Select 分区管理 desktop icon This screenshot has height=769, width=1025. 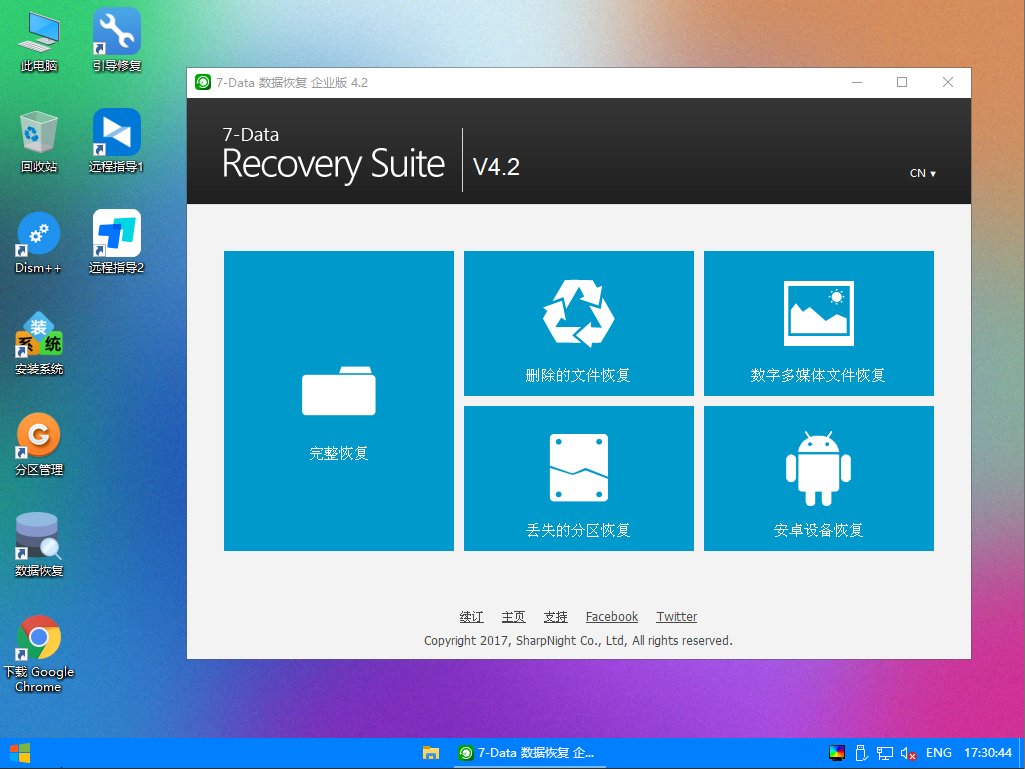(x=39, y=445)
